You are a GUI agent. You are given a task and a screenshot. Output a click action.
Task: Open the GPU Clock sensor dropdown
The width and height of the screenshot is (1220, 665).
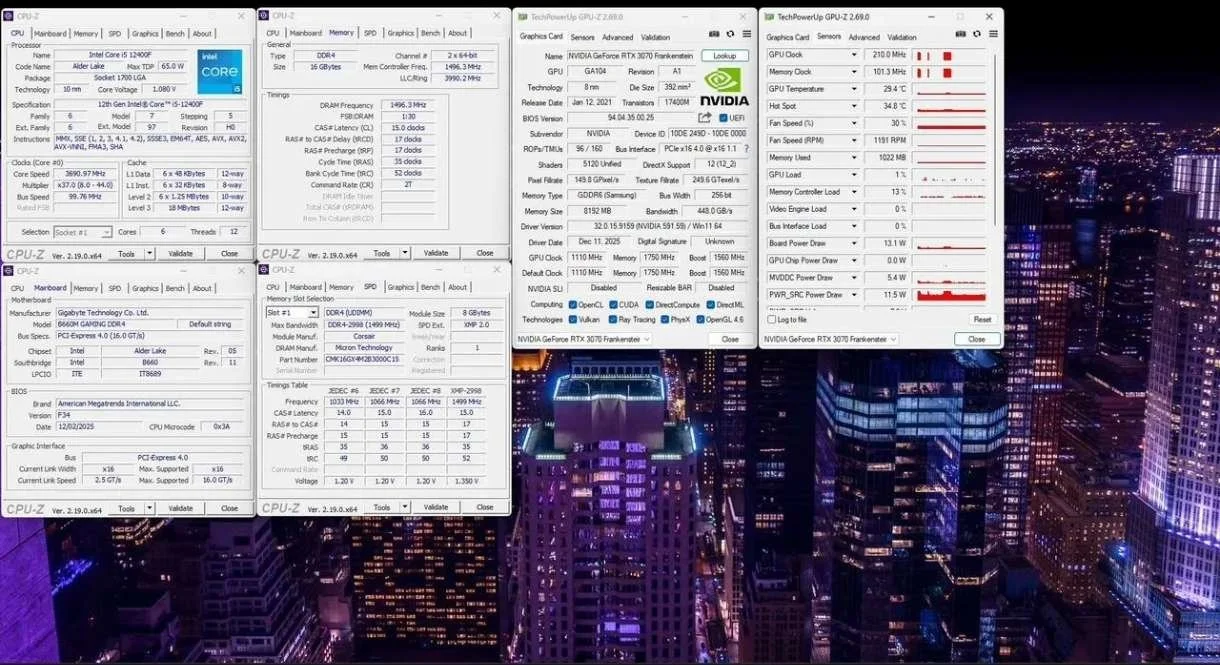click(853, 55)
